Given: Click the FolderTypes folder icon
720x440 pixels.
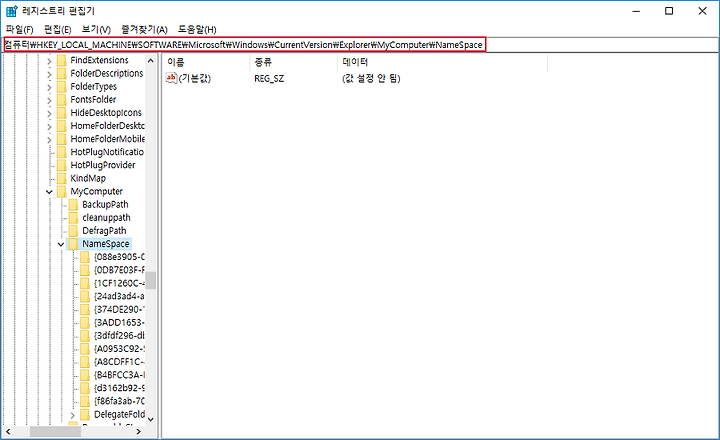Looking at the screenshot, I should pyautogui.click(x=62, y=86).
